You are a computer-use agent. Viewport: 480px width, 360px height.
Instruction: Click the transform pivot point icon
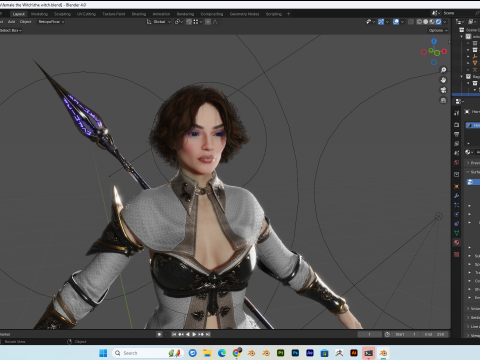[x=178, y=22]
